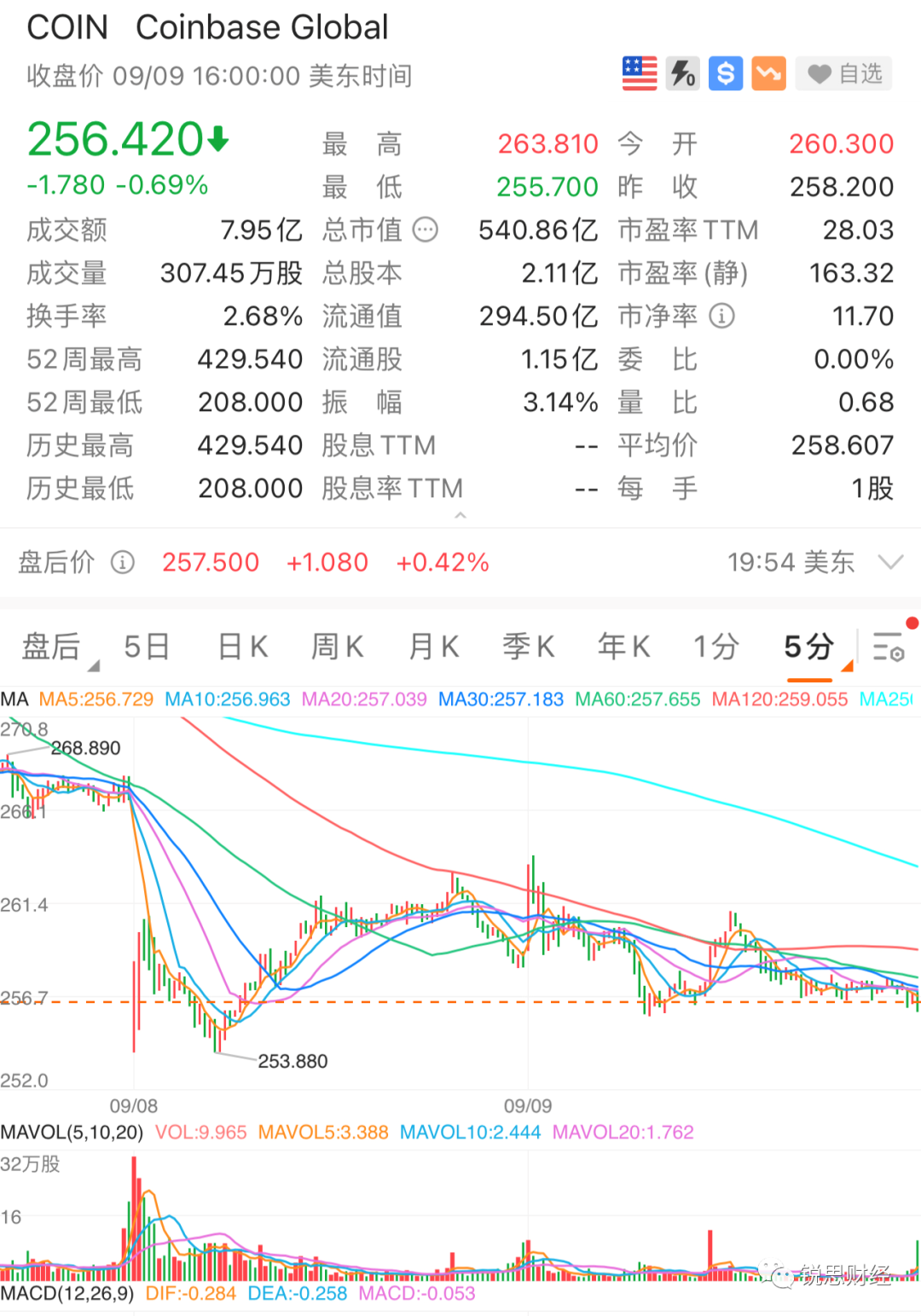Tap the COIN ticker title

[x=67, y=27]
